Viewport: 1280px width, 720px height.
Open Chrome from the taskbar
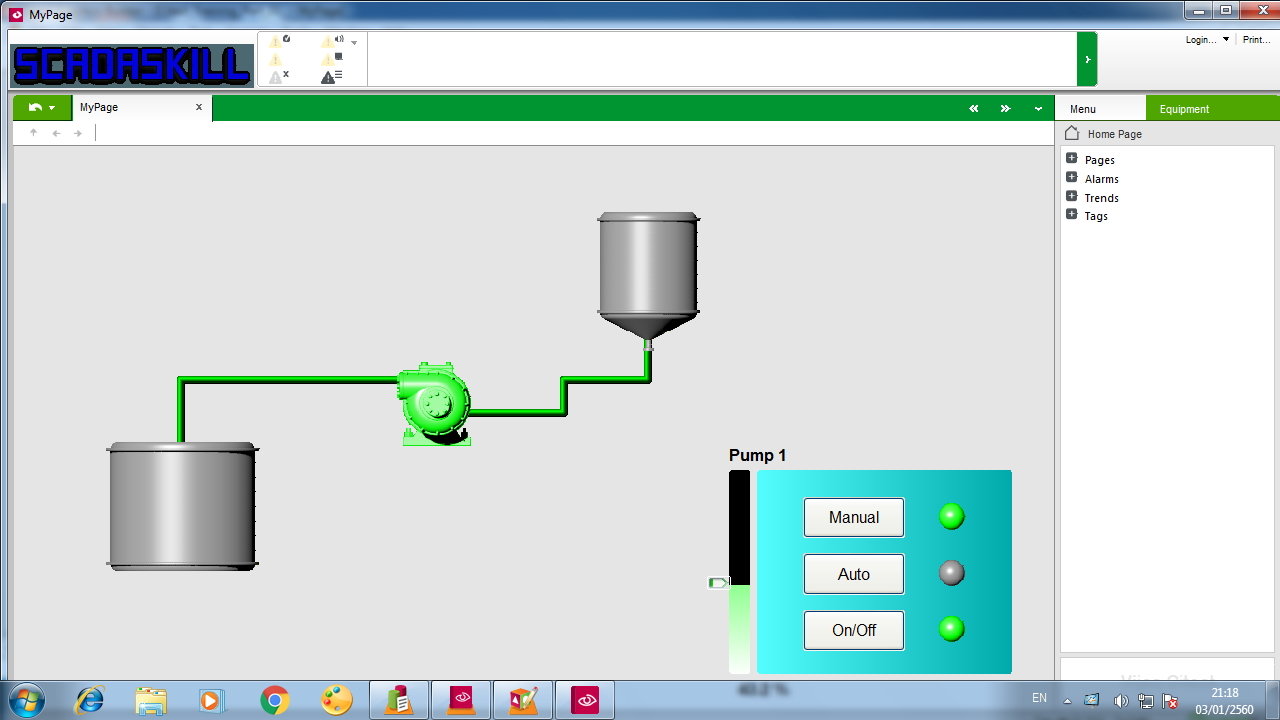click(x=273, y=700)
